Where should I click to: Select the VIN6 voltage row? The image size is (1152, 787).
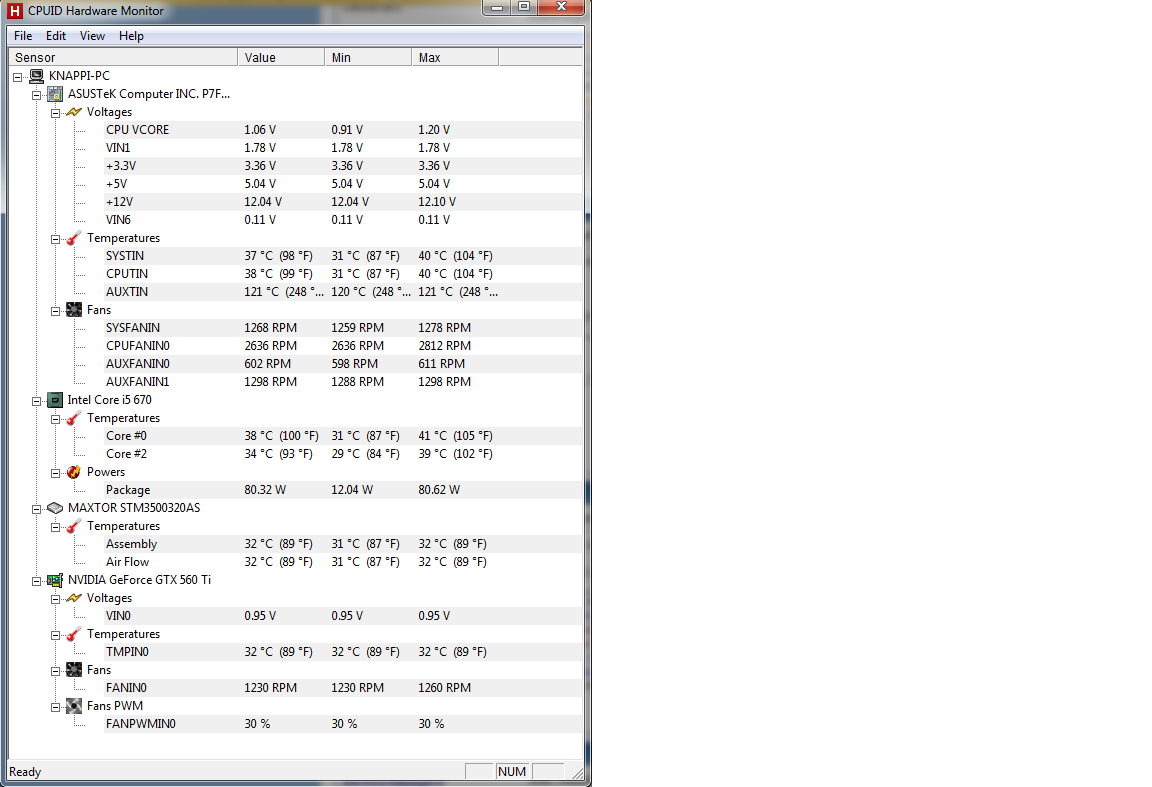tap(343, 220)
